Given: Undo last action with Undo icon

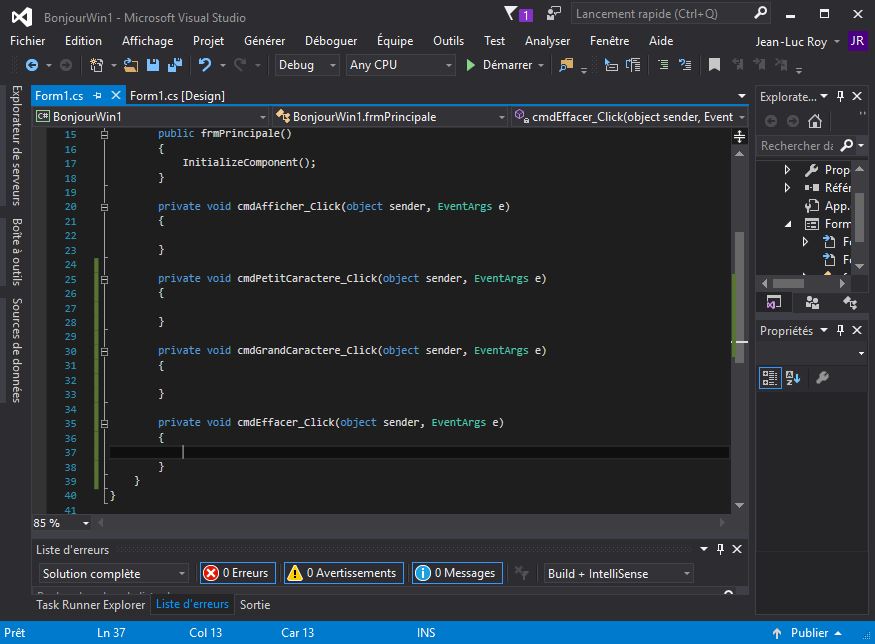Looking at the screenshot, I should [x=204, y=65].
